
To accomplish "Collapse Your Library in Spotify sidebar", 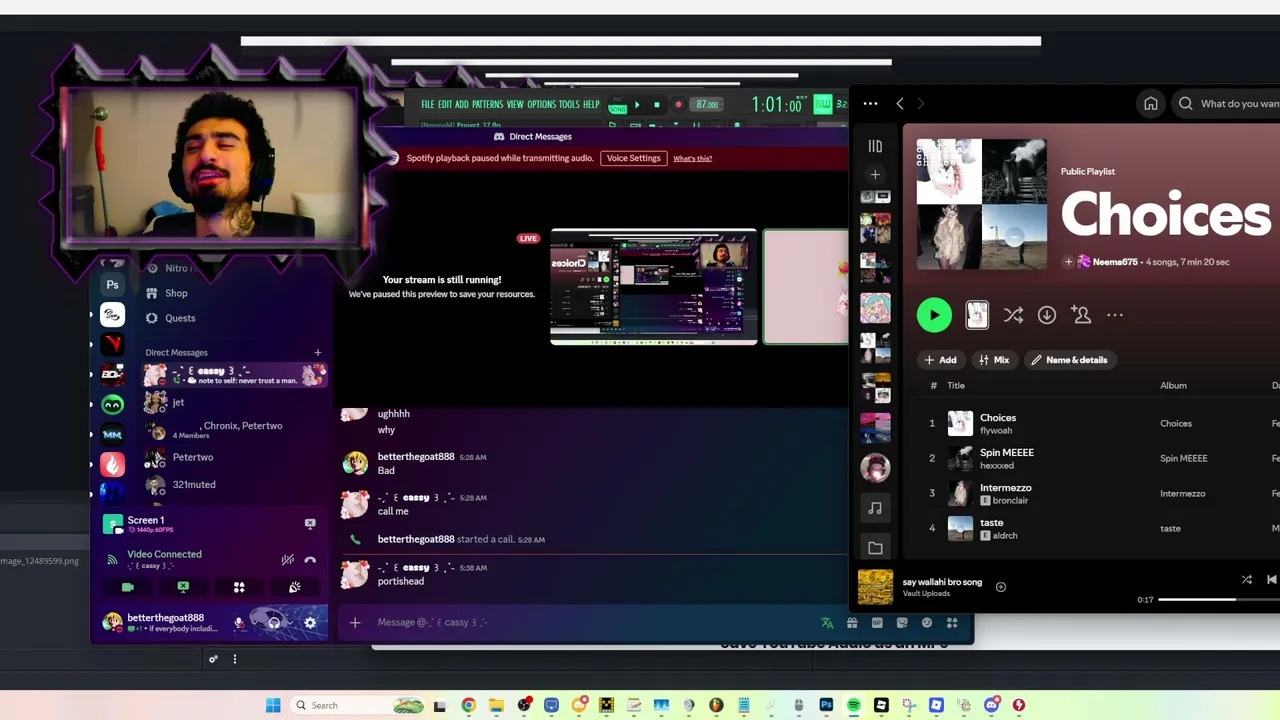I will tap(875, 146).
